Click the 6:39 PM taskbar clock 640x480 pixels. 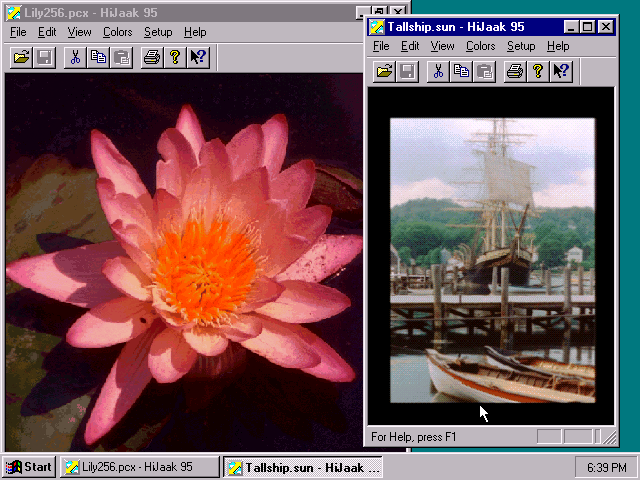coord(606,467)
